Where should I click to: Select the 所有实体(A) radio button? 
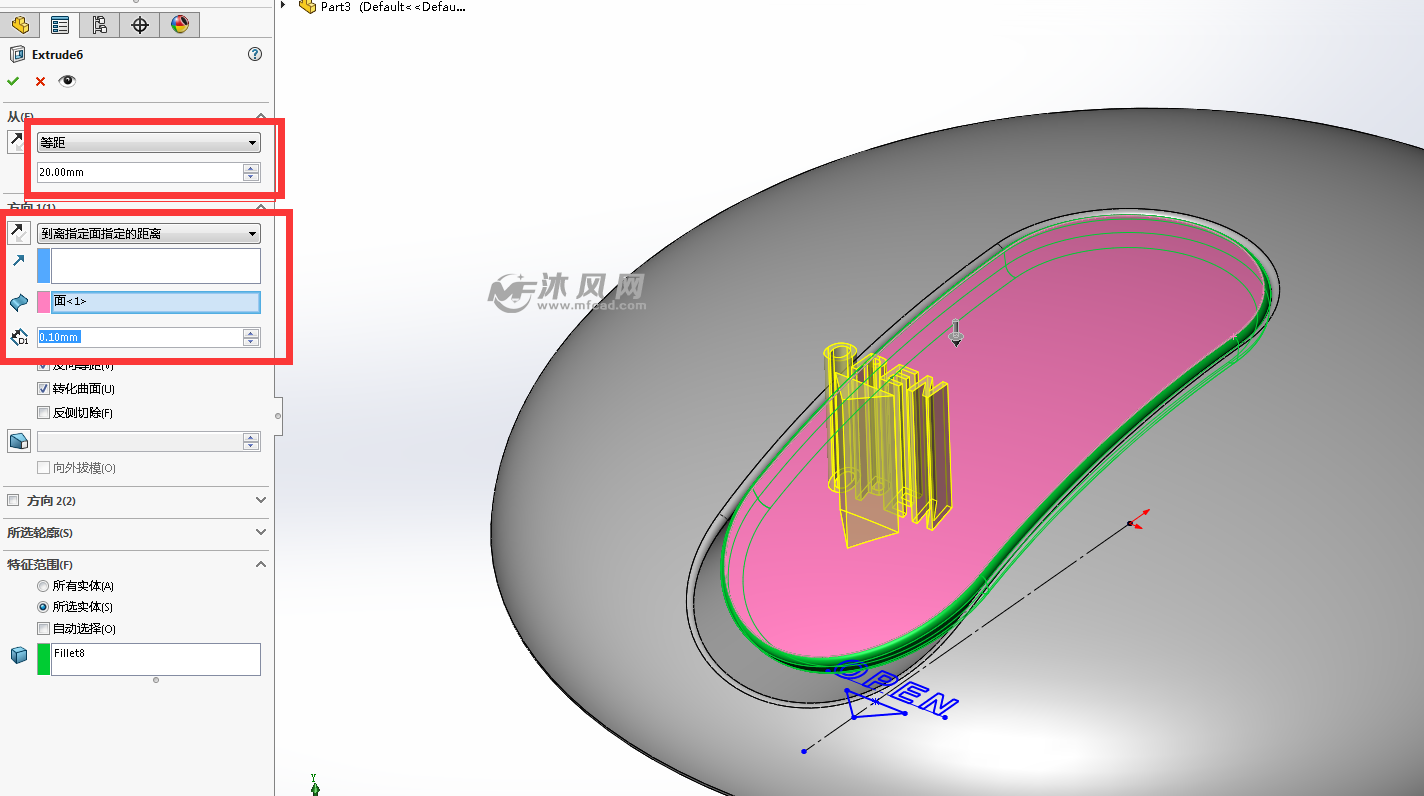pyautogui.click(x=43, y=586)
